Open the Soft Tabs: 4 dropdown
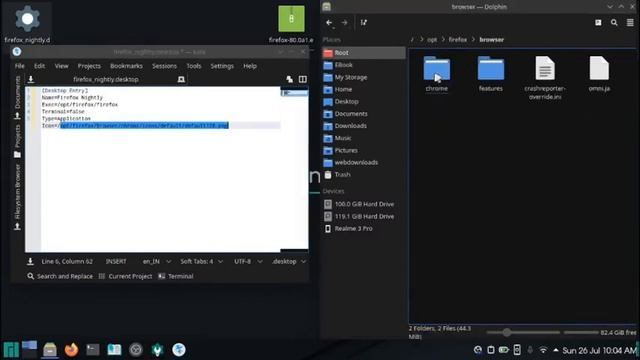The height and width of the screenshot is (360, 640). pos(202,261)
